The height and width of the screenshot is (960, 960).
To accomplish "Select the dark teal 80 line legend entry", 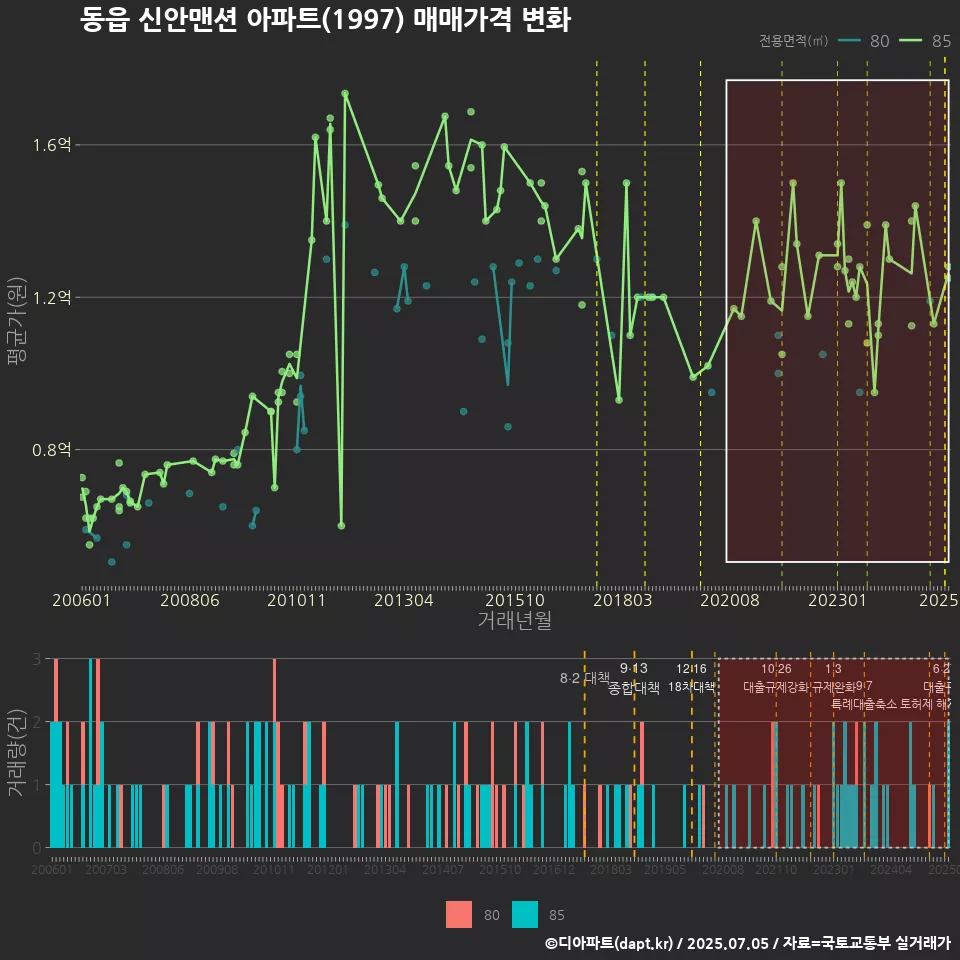I will [864, 40].
